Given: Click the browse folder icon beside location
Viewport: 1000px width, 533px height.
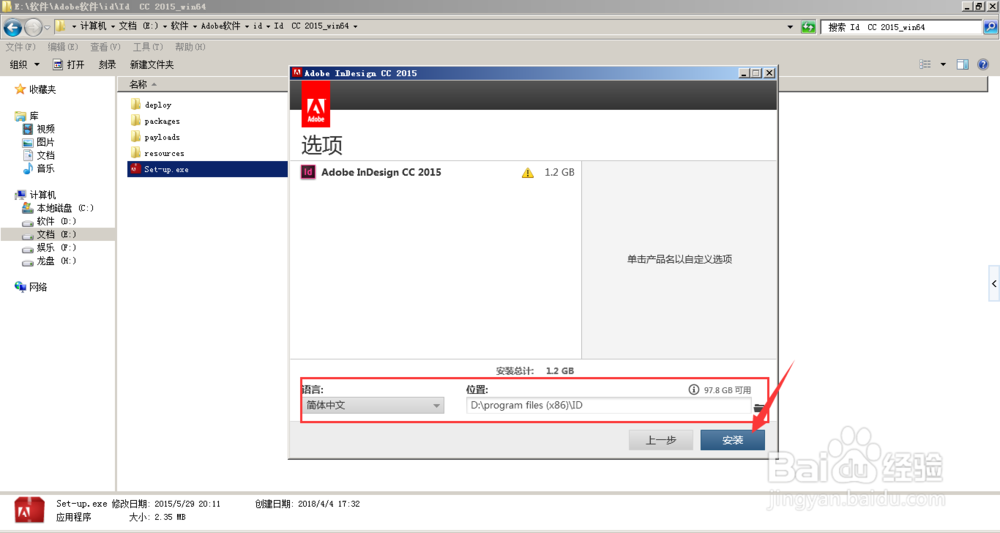Looking at the screenshot, I should click(x=759, y=407).
